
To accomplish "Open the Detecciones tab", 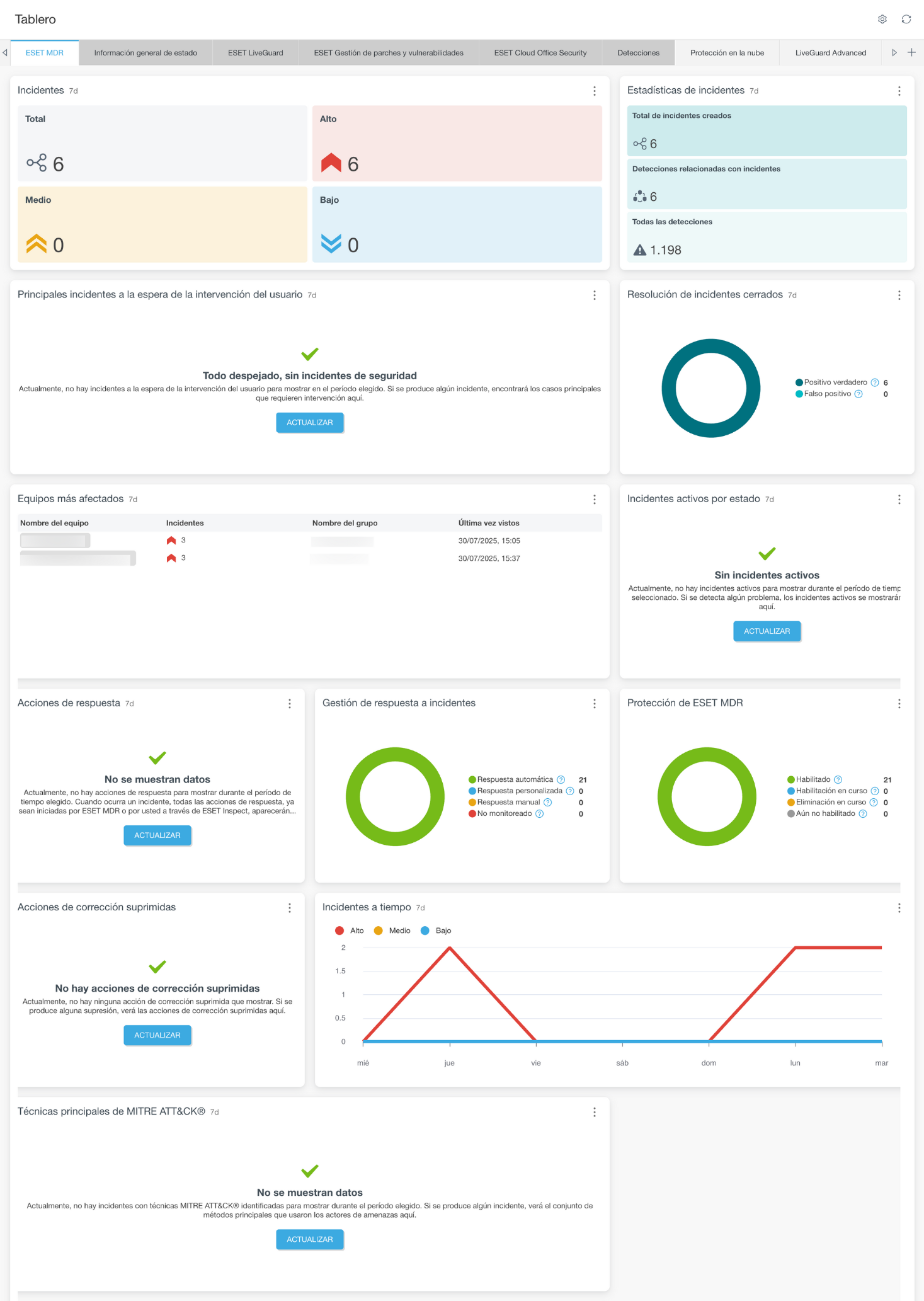I will (638, 53).
